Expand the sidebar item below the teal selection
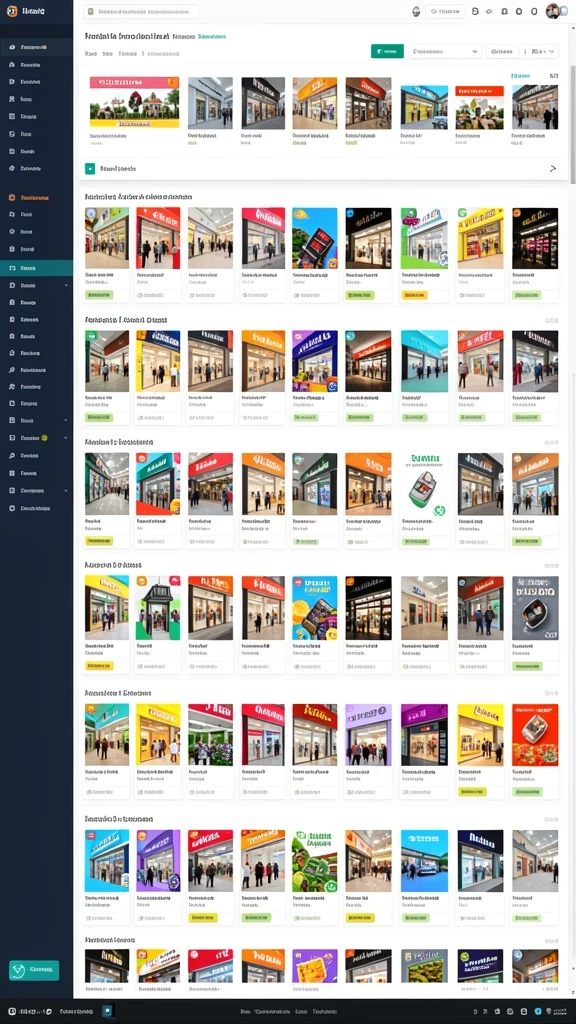 click(37, 285)
